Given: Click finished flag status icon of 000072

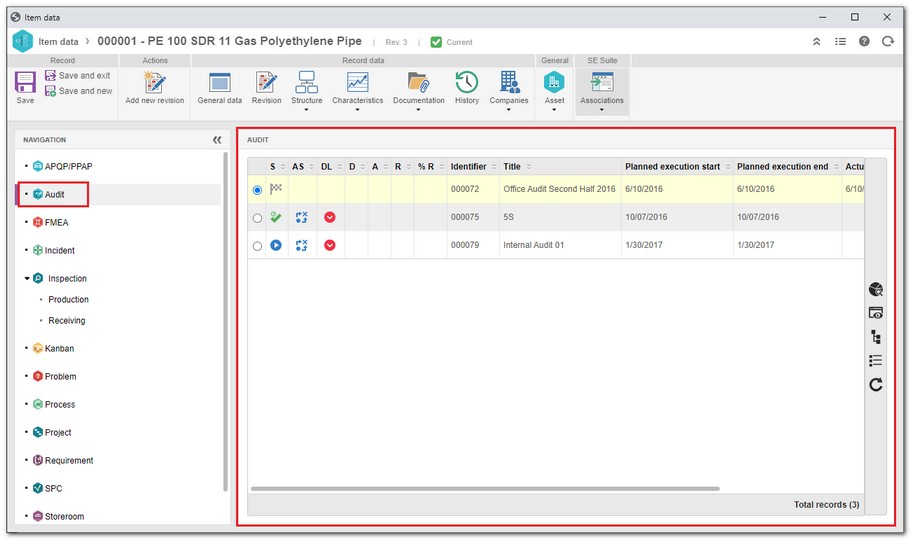Looking at the screenshot, I should tap(276, 189).
